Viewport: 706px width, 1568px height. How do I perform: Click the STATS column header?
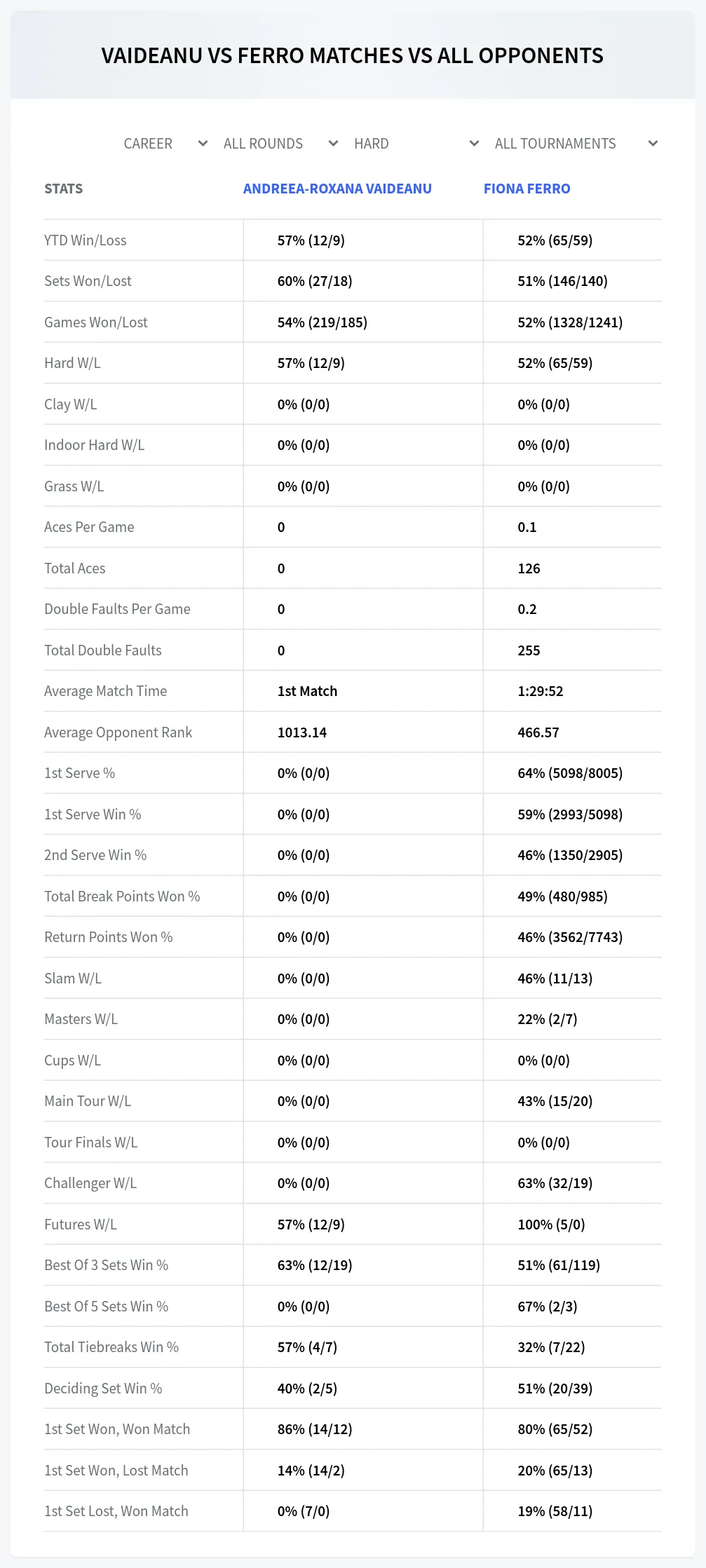point(64,189)
